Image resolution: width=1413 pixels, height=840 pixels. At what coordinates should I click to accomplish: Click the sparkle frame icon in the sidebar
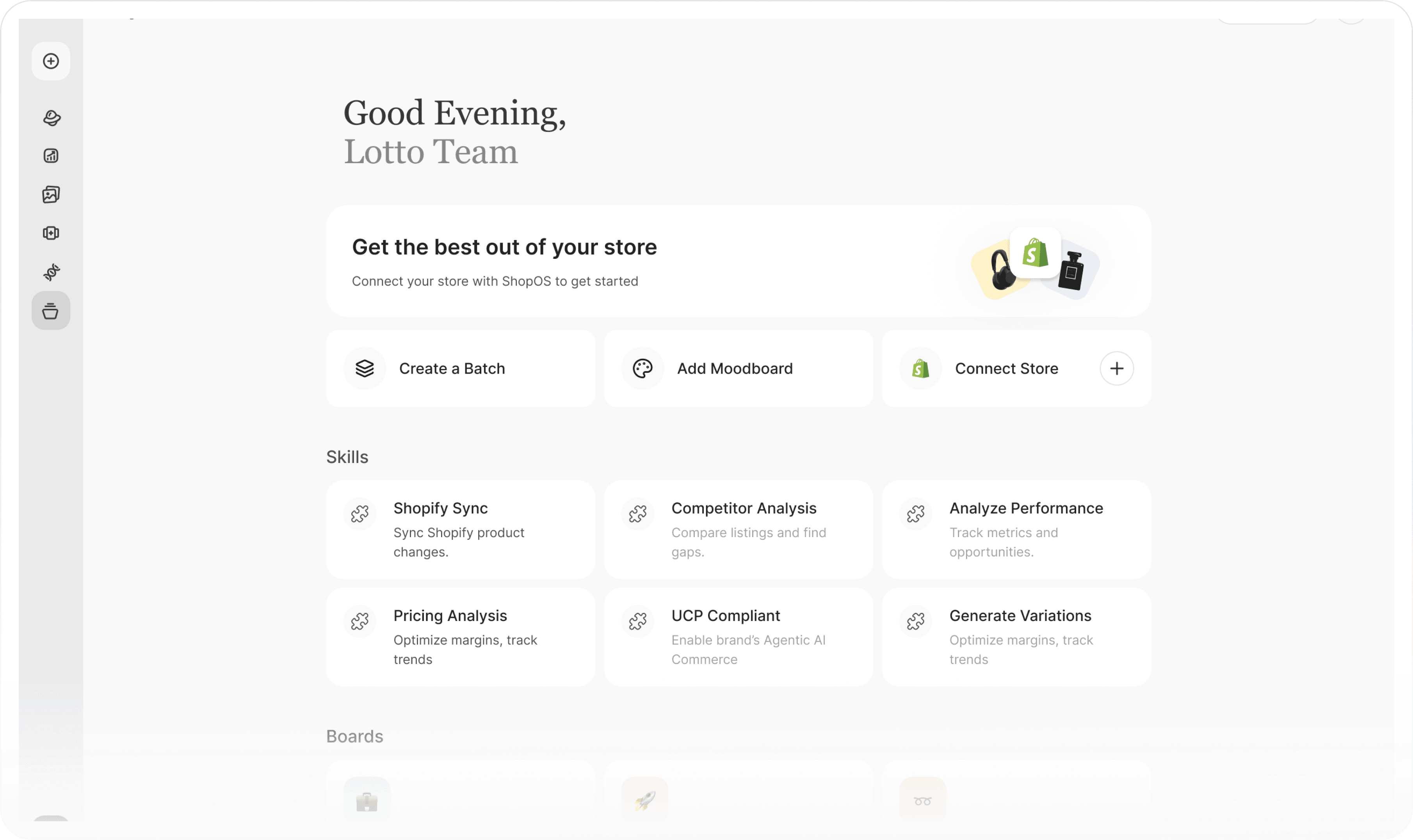51,233
